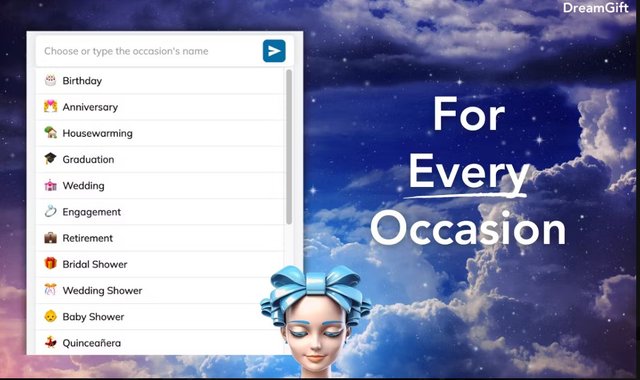Click the briefcase icon beside Retirement

tap(50, 238)
